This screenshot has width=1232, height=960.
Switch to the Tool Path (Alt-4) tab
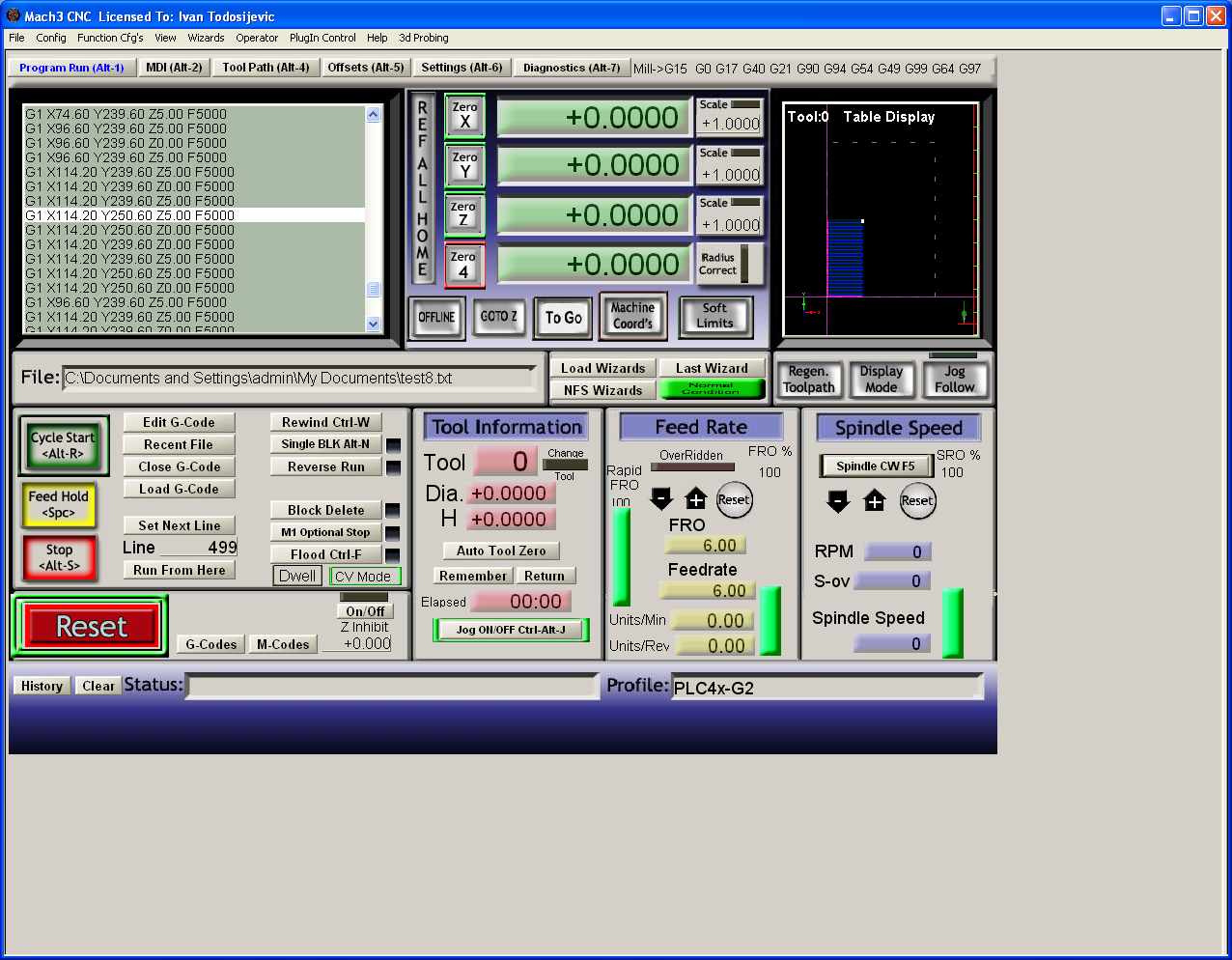click(x=266, y=68)
